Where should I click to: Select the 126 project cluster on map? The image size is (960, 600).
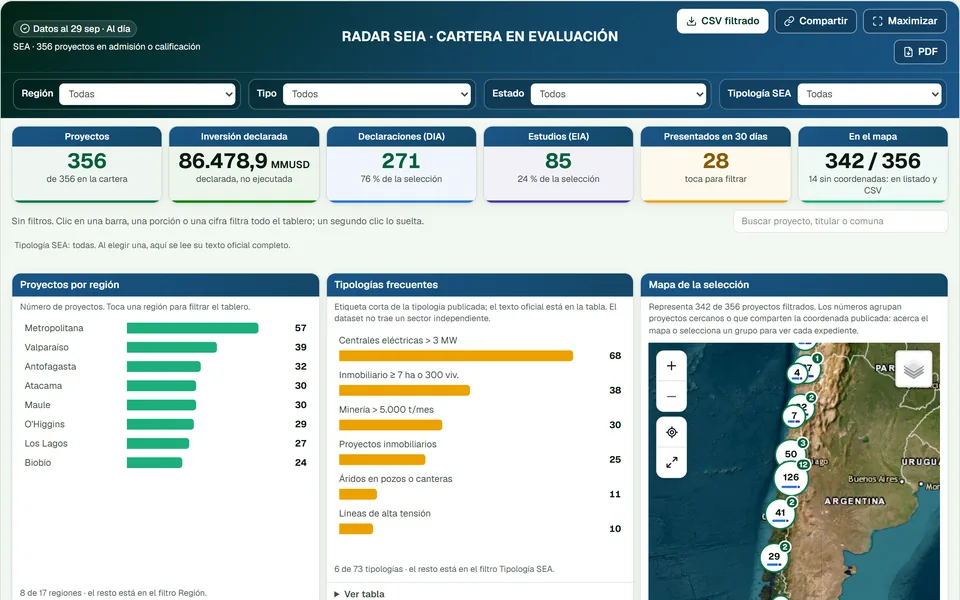[790, 478]
